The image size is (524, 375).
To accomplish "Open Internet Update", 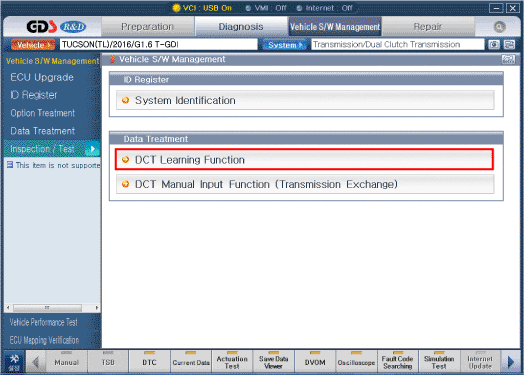I will 480,362.
